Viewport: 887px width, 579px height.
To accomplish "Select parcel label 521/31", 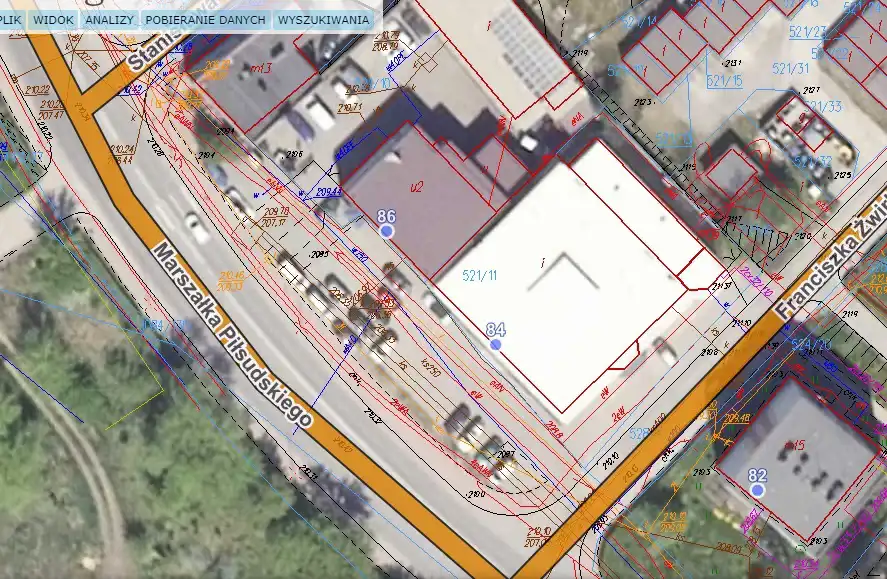I will [789, 68].
